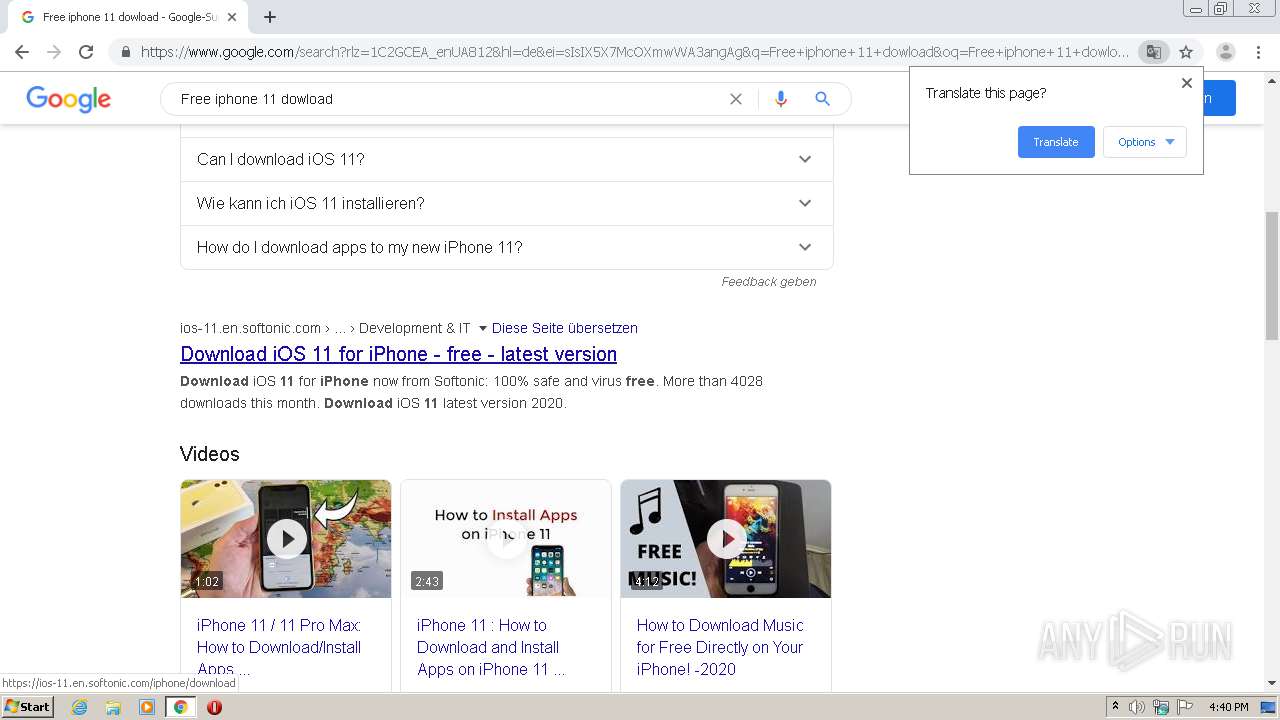Focus the browser address bar URL
This screenshot has height=720, width=1280.
(x=635, y=52)
